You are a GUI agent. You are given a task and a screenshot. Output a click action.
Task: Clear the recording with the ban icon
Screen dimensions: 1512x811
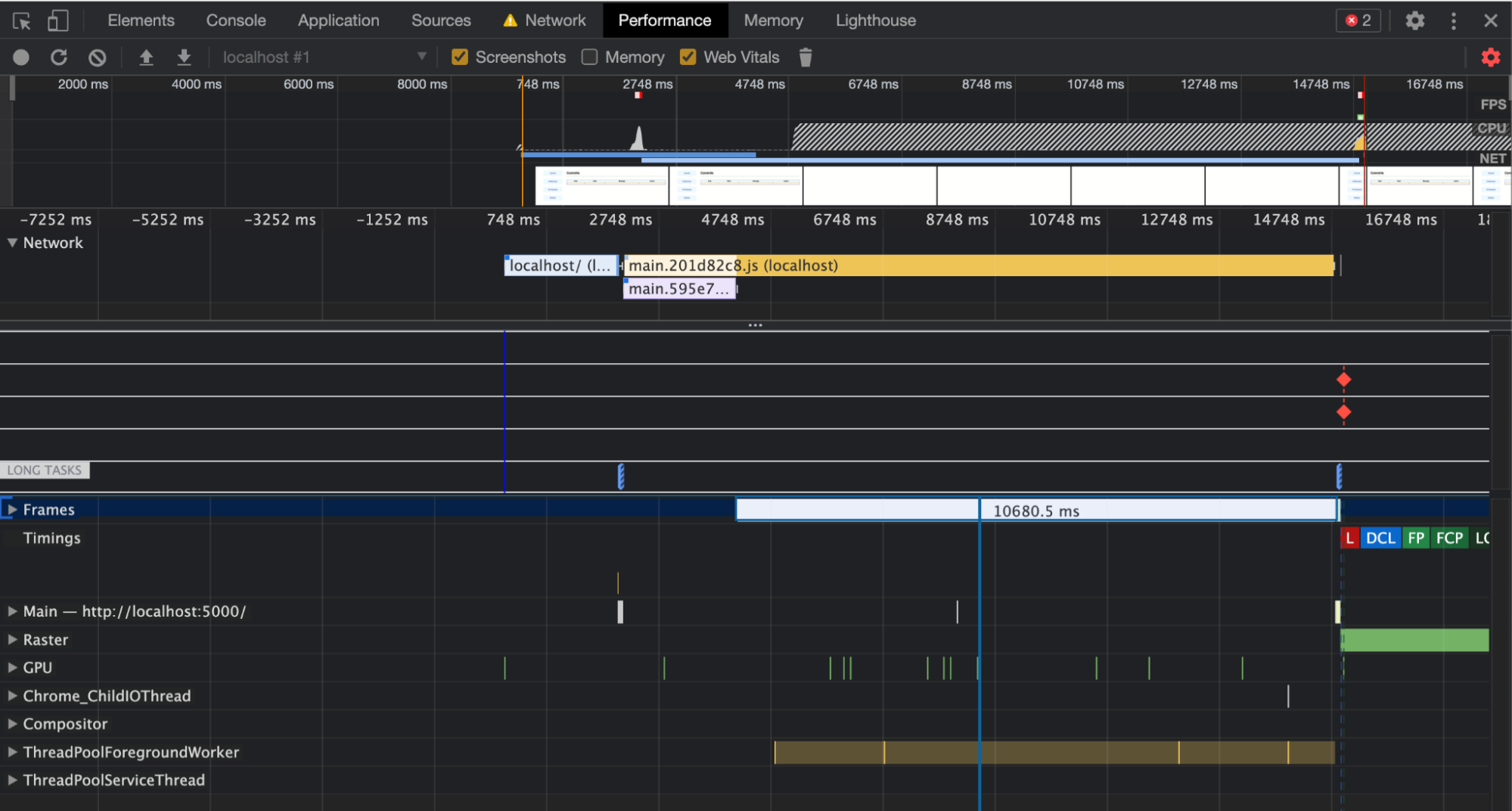(x=97, y=57)
